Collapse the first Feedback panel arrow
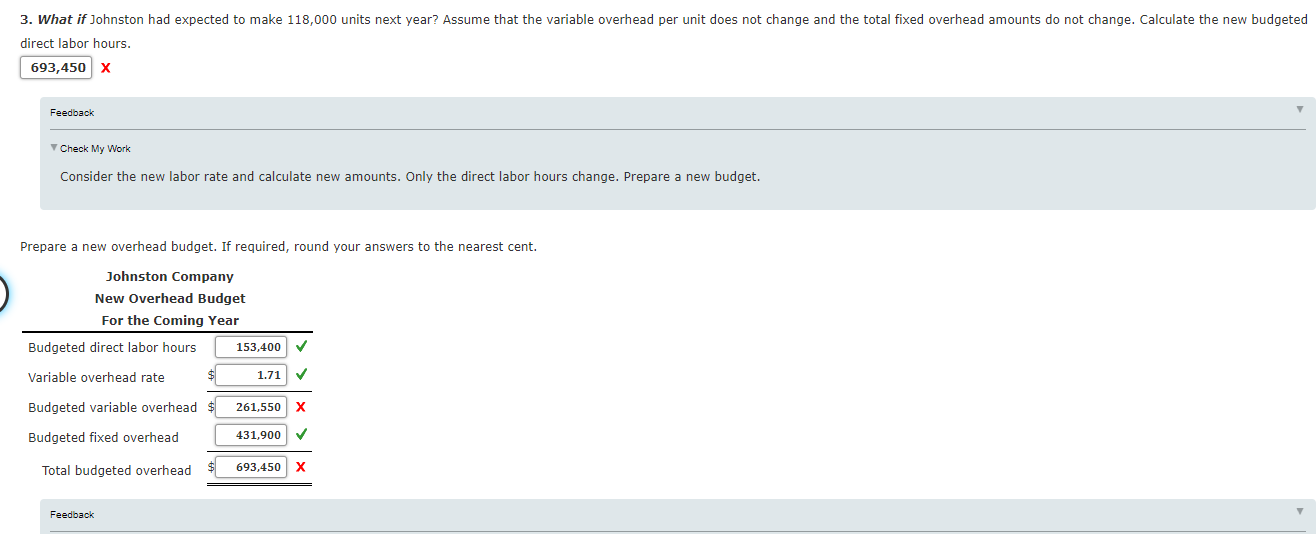Screen dimensions: 1316x534 [x=1300, y=109]
